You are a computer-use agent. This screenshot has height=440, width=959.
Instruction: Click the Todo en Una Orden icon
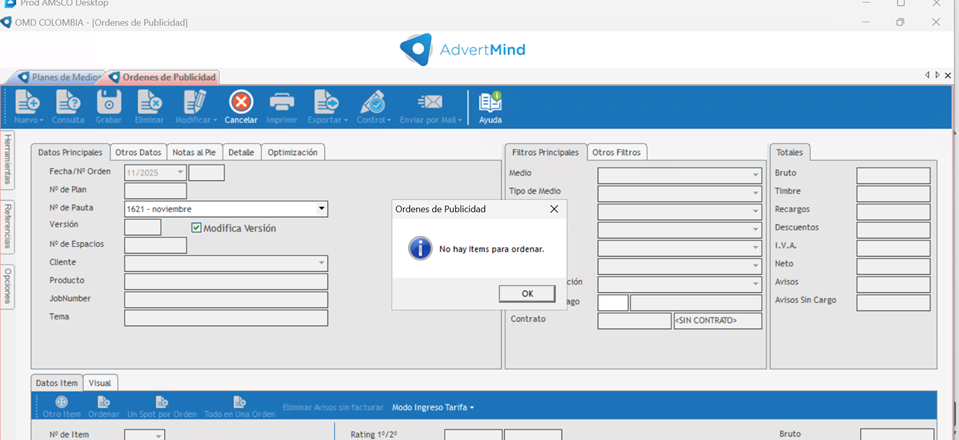tap(239, 402)
